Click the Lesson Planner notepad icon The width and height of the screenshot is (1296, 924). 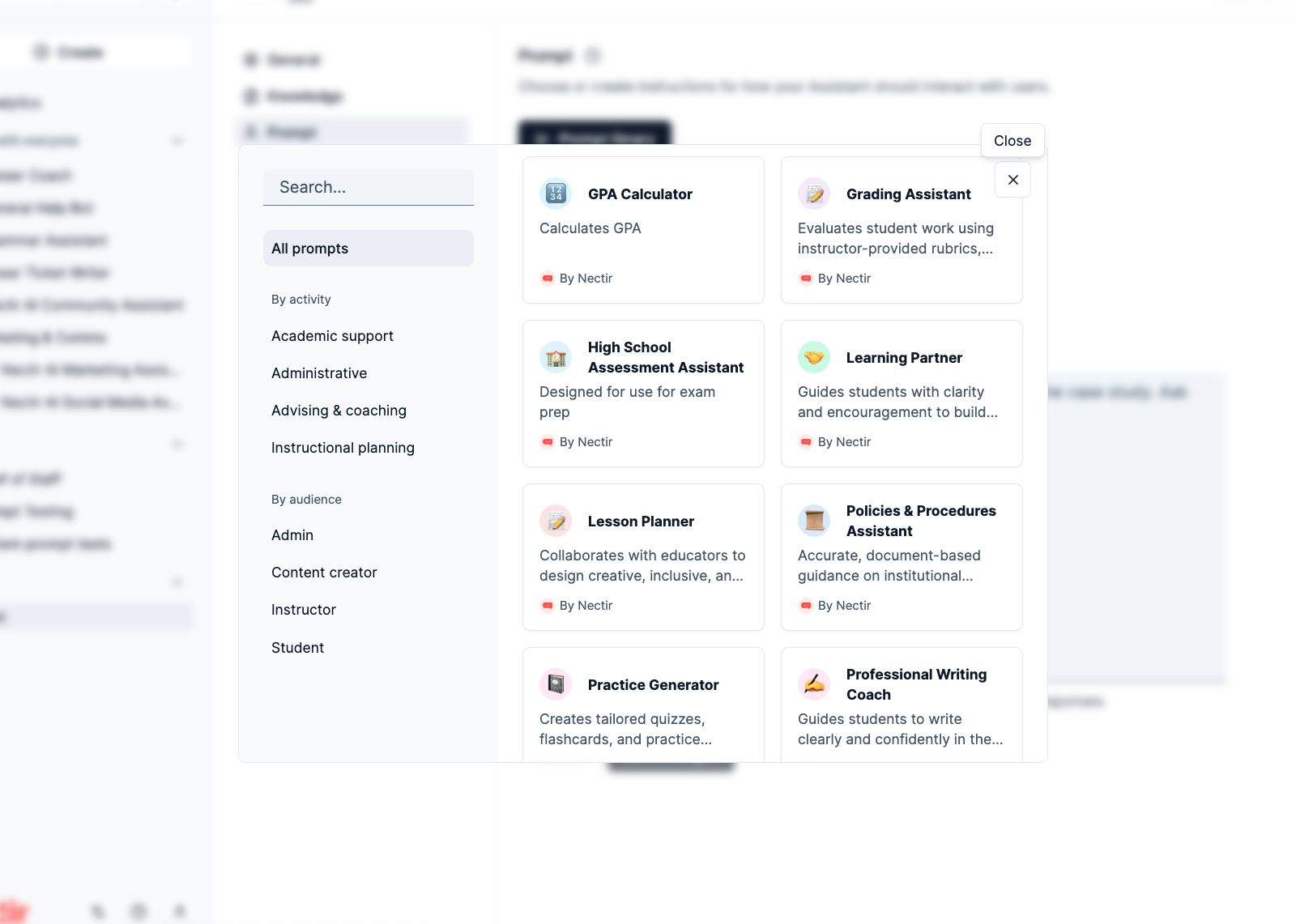click(x=556, y=521)
